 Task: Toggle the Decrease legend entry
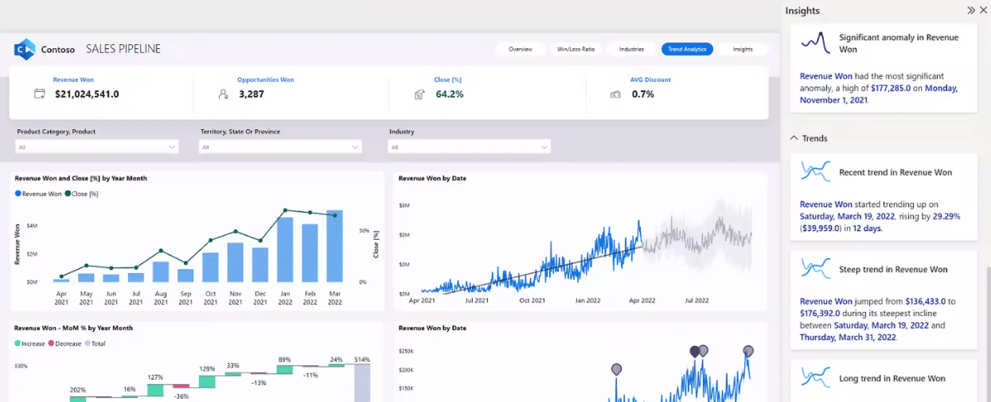coord(64,343)
